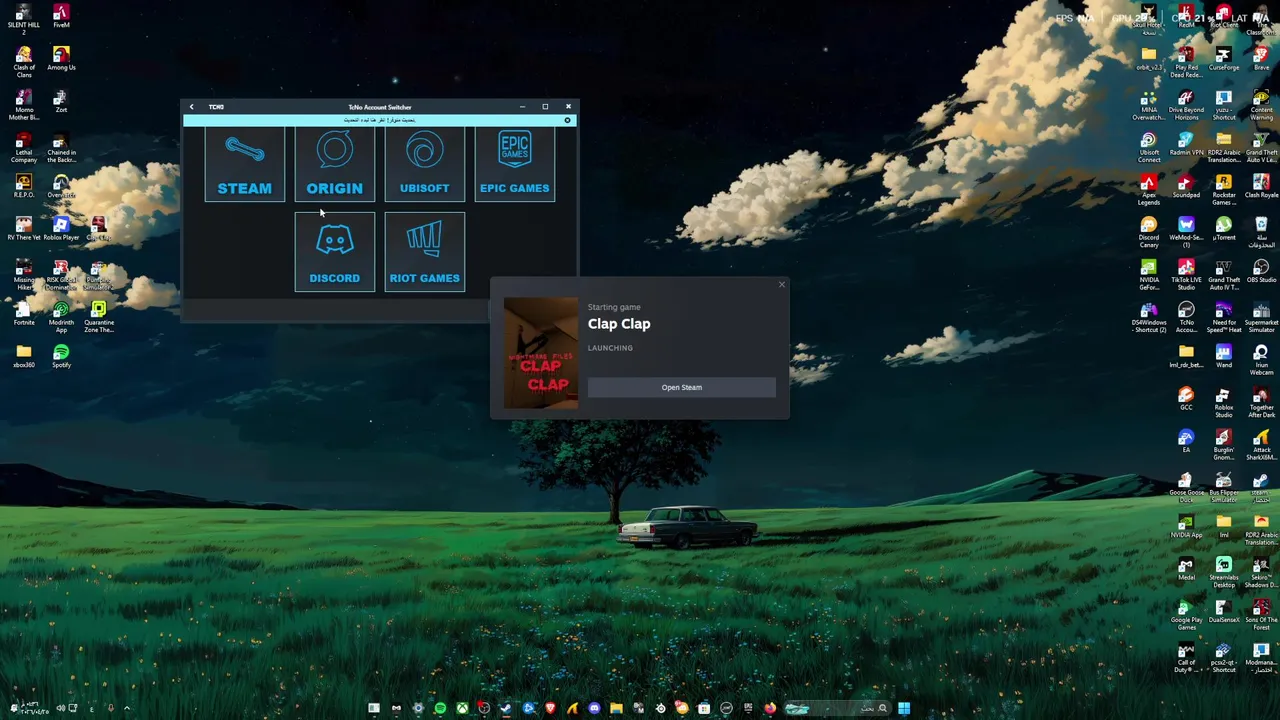Open the Steam platform in TcNo Account Switcher
The width and height of the screenshot is (1280, 720).
[244, 165]
